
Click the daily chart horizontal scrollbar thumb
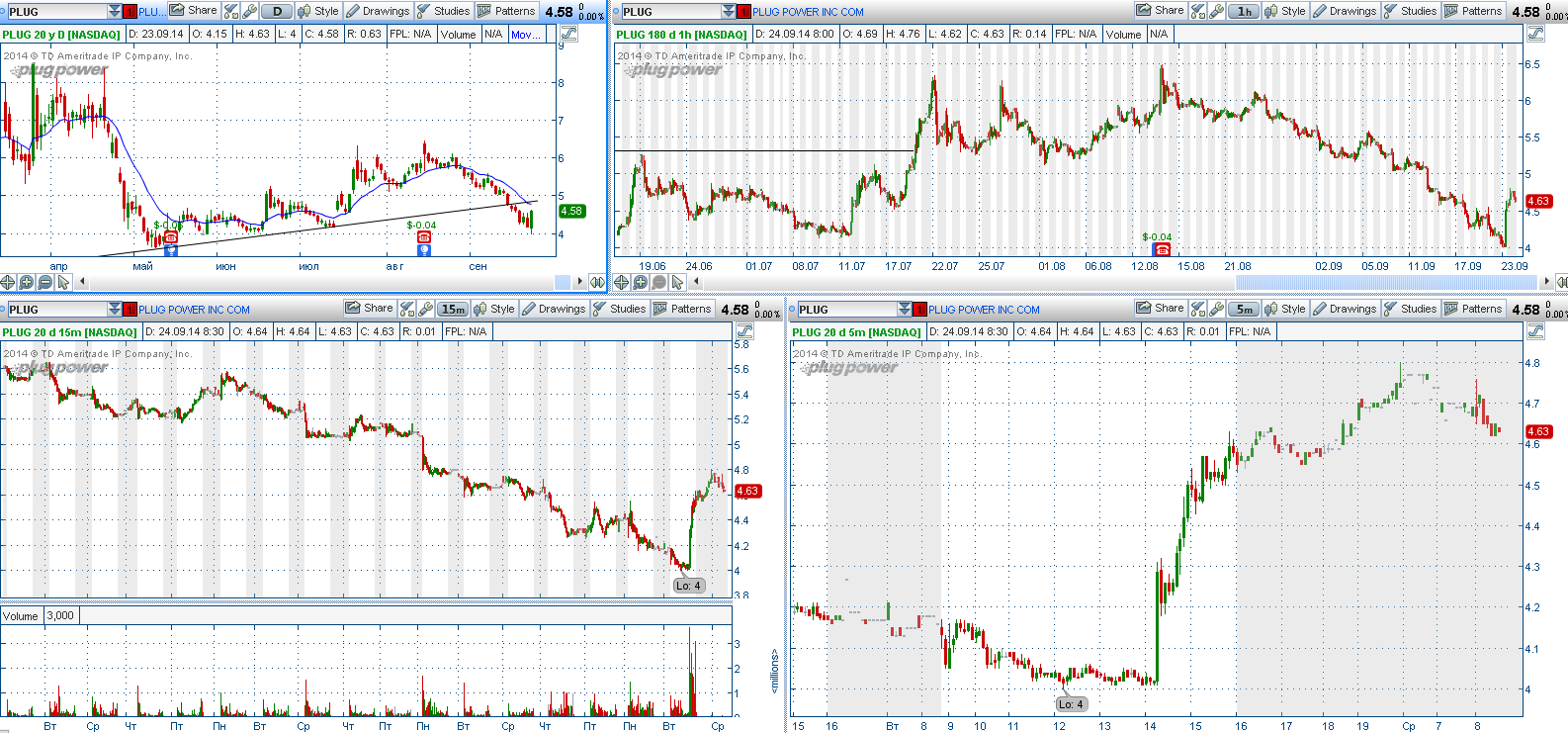563,282
